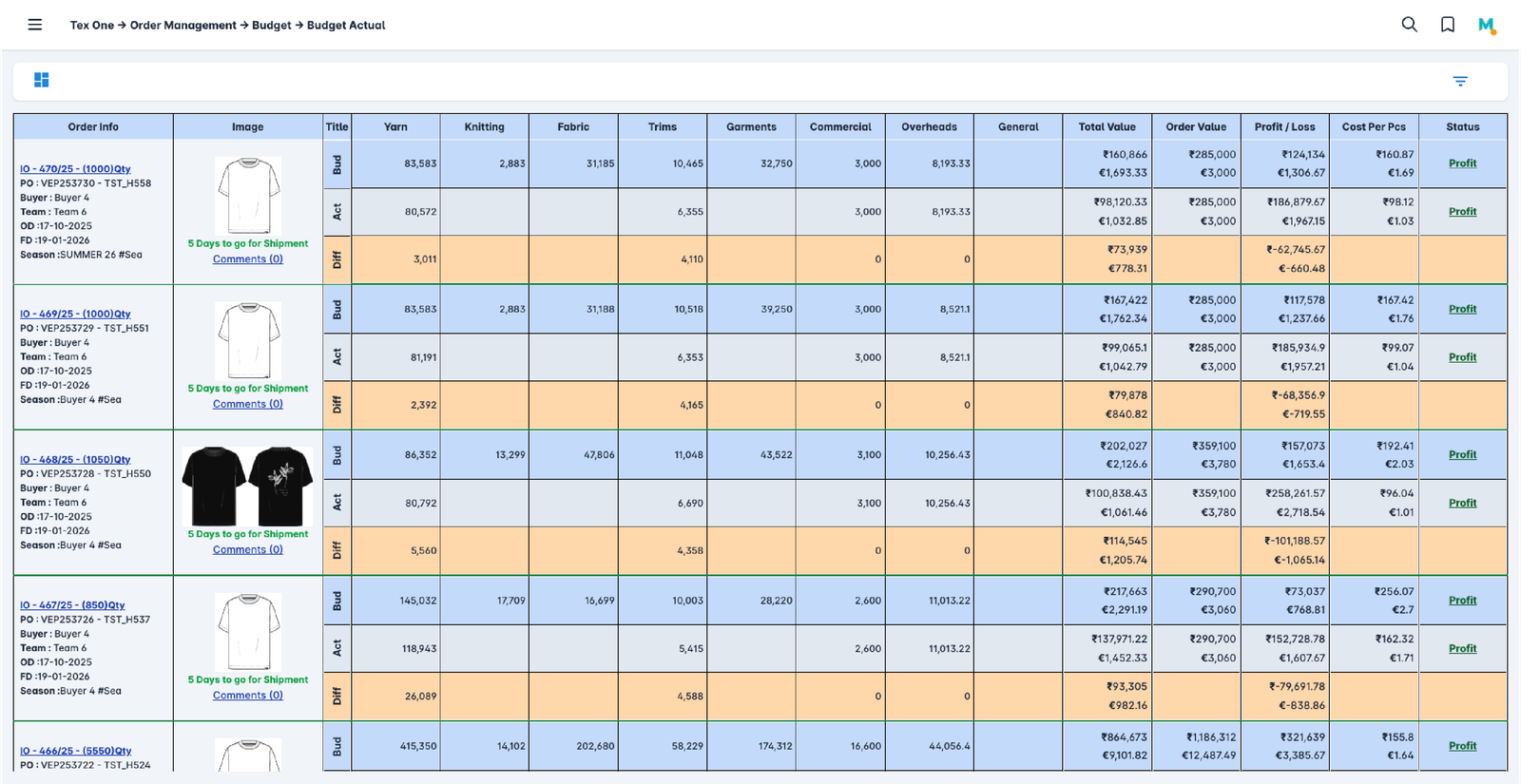Open the hamburger navigation menu

click(x=35, y=25)
